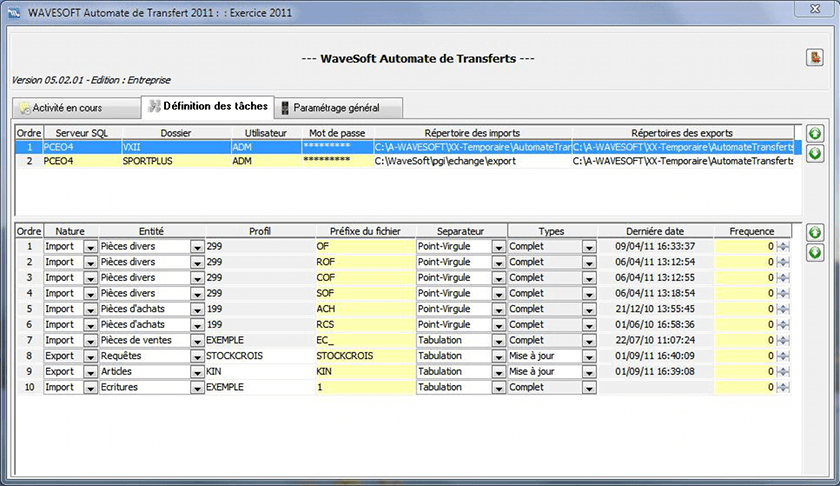
Task: Click import path C:\WaveSoft\pgi\echange\export
Action: pyautogui.click(x=445, y=161)
